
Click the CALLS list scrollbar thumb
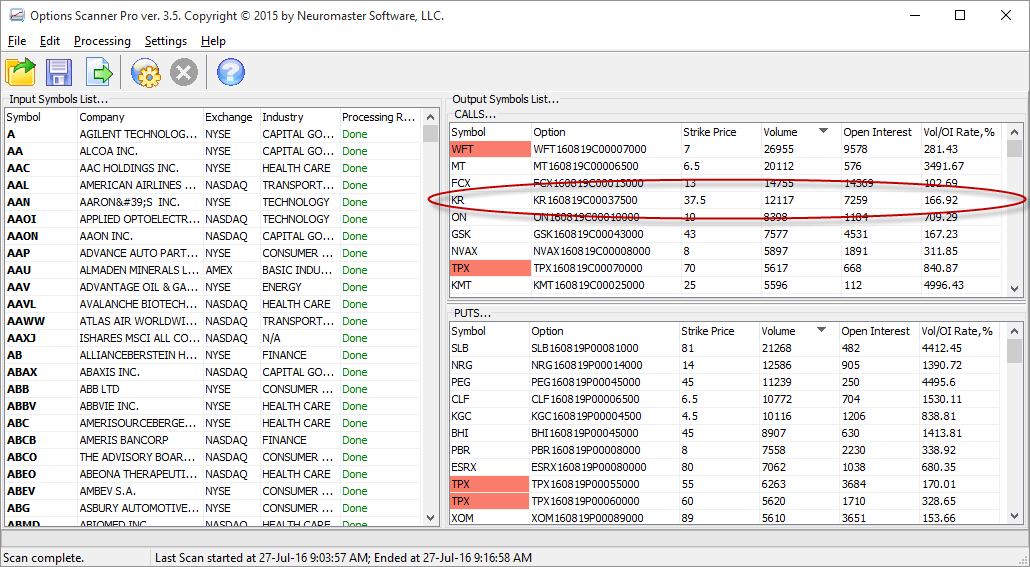tap(1014, 148)
